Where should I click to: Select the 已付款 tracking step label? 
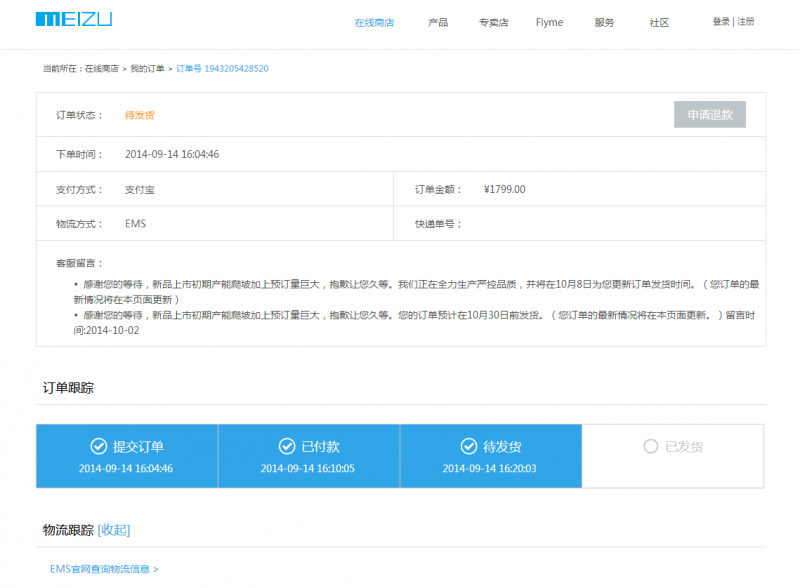pyautogui.click(x=320, y=447)
